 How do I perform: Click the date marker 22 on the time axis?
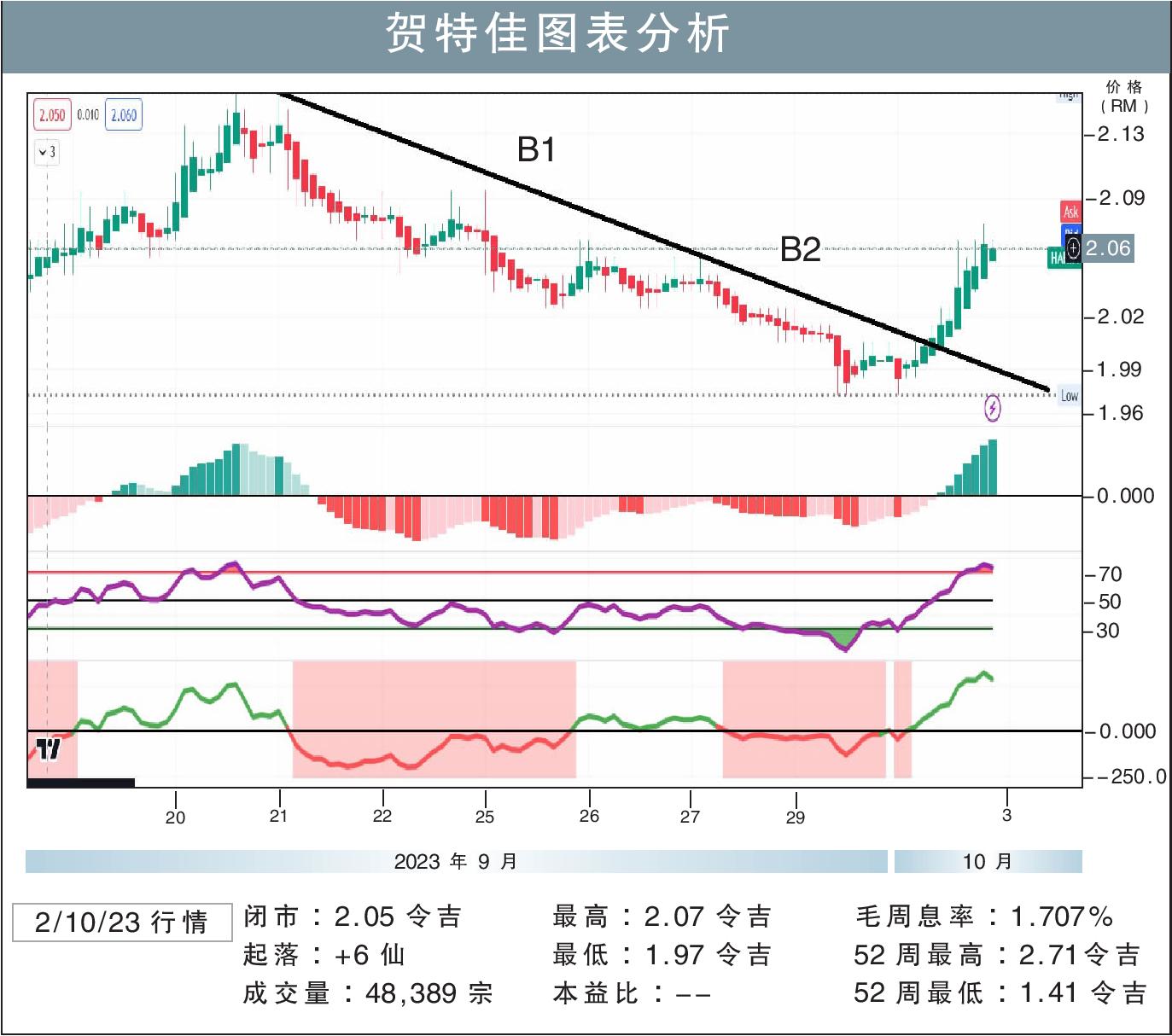382,816
